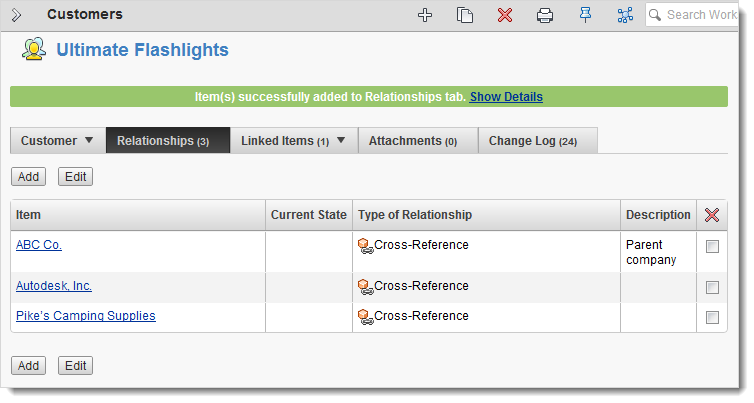Check the ABC Co. row checkbox
Screen dimensions: 754x403
(712, 247)
